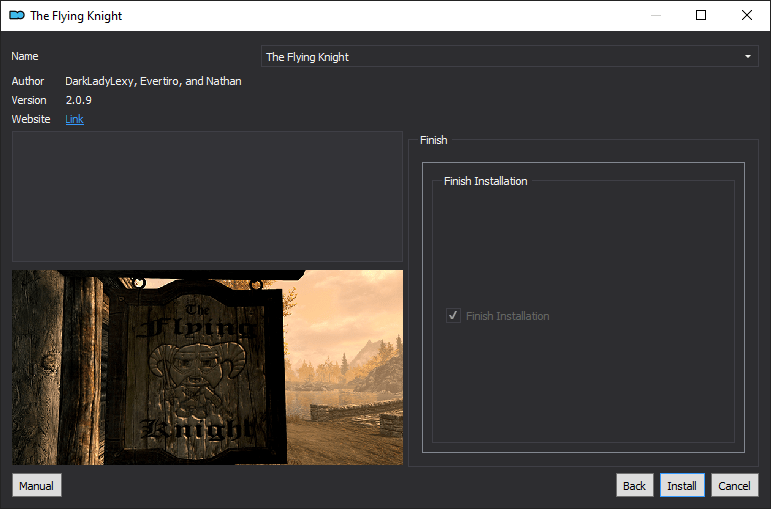Close the installer window
Screen dimensions: 771x509
(746, 15)
